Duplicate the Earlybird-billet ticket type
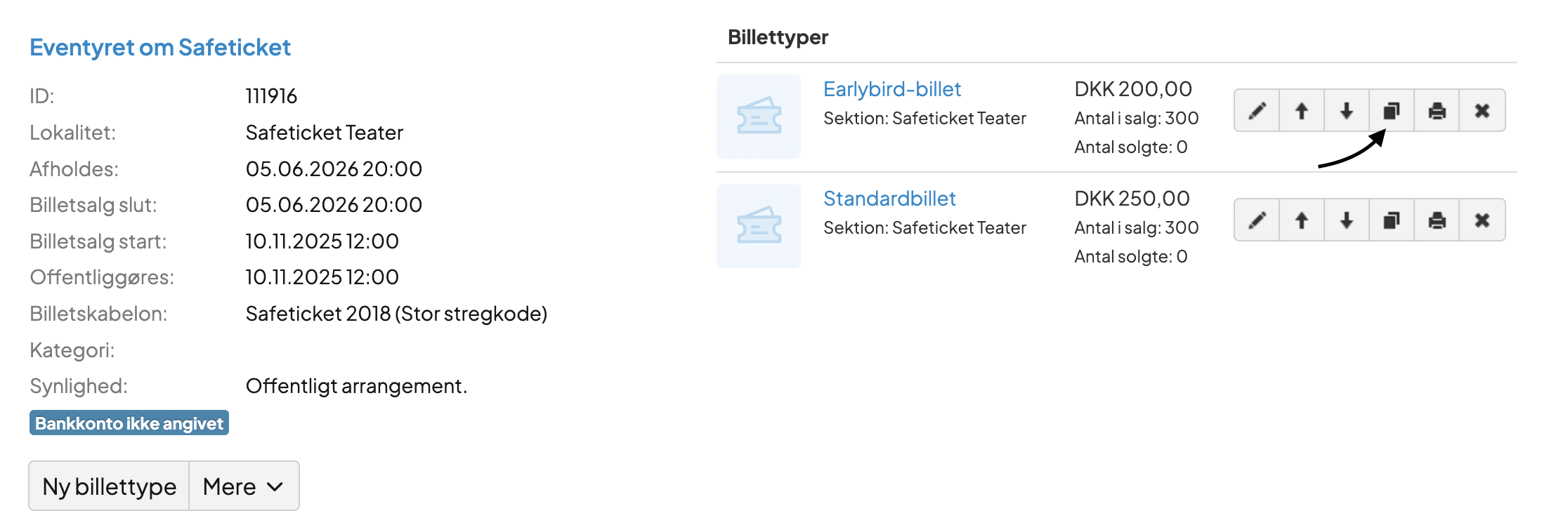The height and width of the screenshot is (525, 1568). pos(1392,111)
